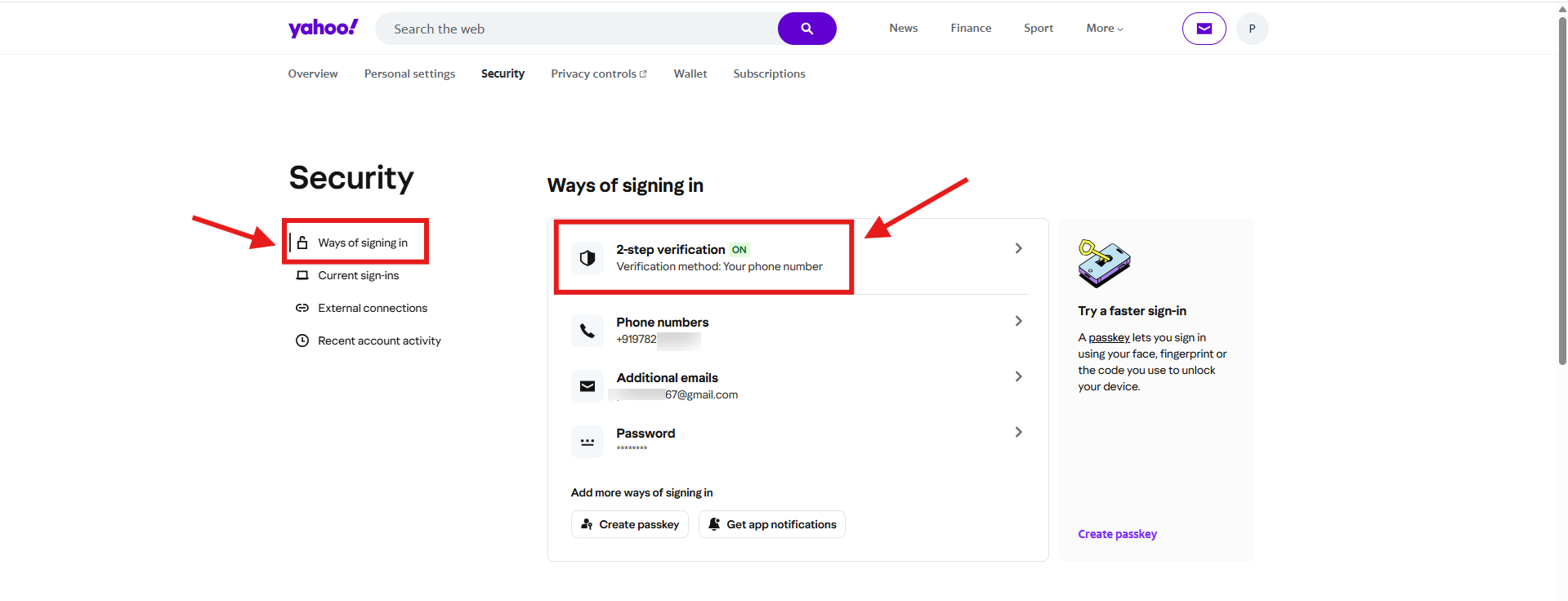Click the Password dots icon
This screenshot has width=1568, height=601.
[x=587, y=442]
